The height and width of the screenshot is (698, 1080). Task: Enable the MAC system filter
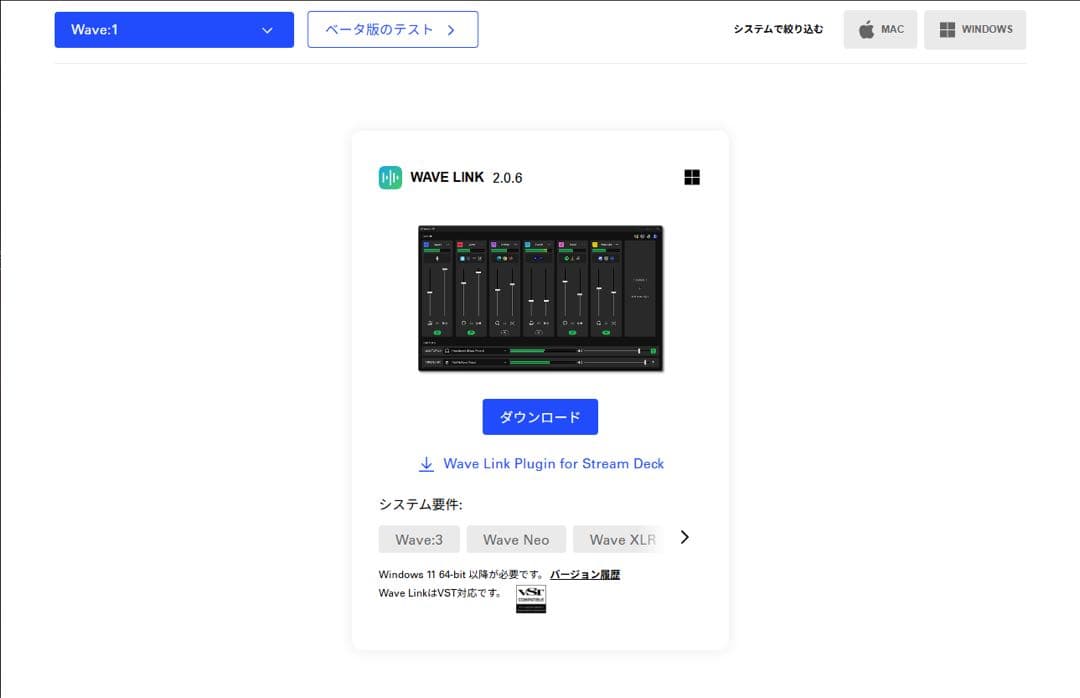click(x=880, y=29)
